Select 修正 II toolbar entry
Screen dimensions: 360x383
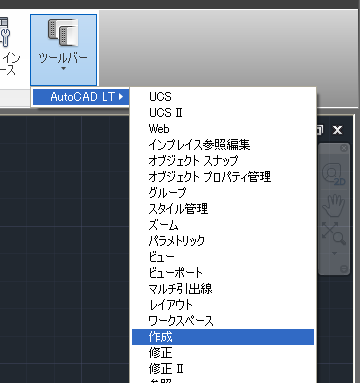tap(223, 369)
